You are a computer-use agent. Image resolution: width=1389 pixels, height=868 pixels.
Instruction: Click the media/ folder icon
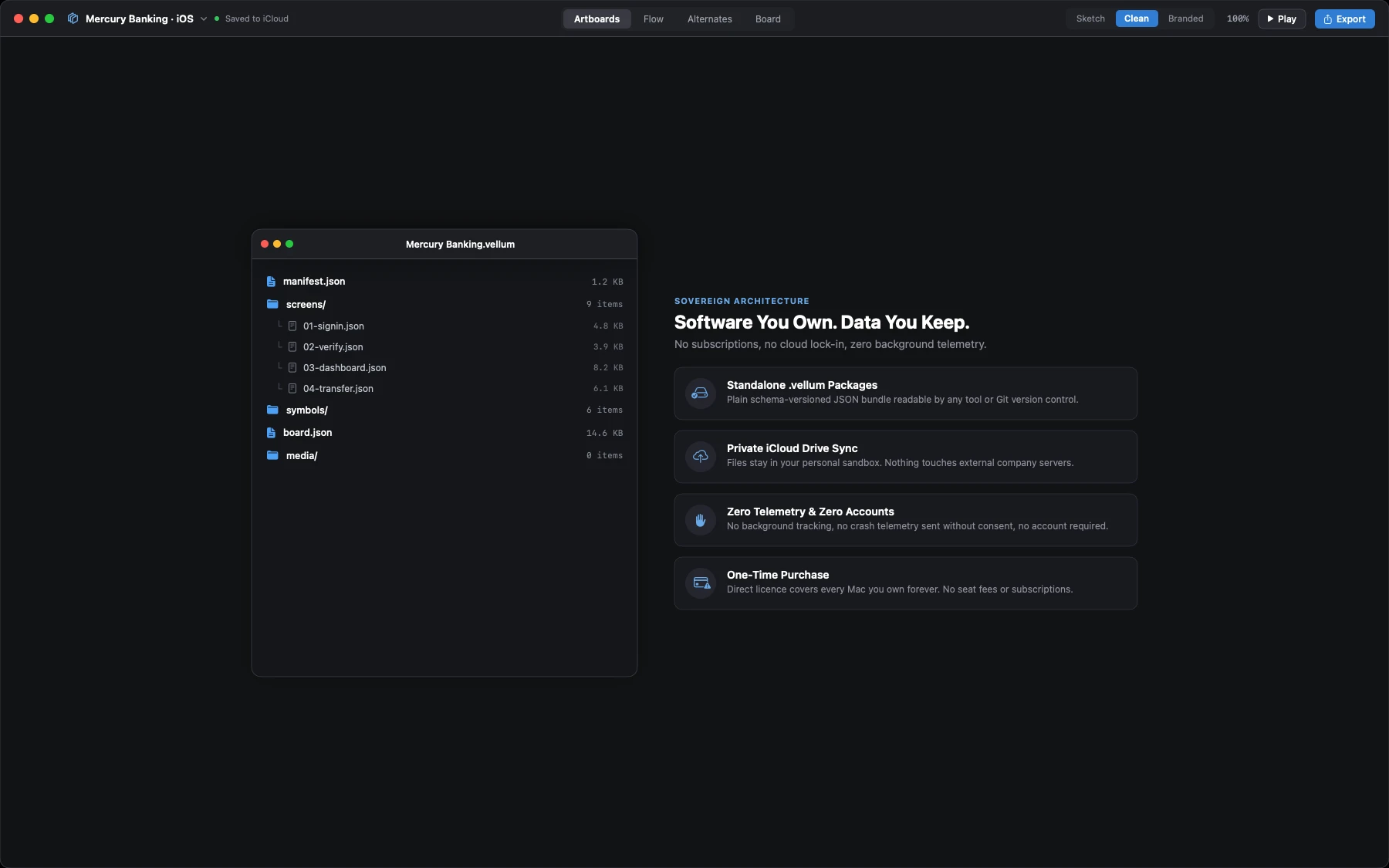pos(272,455)
